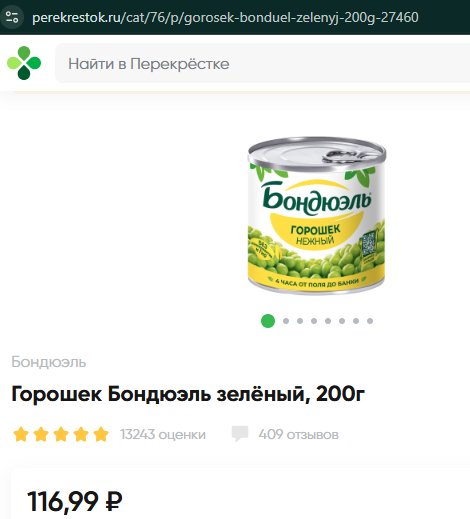This screenshot has height=519, width=470.
Task: Click the 116,99 ₽ price
Action: (x=75, y=501)
